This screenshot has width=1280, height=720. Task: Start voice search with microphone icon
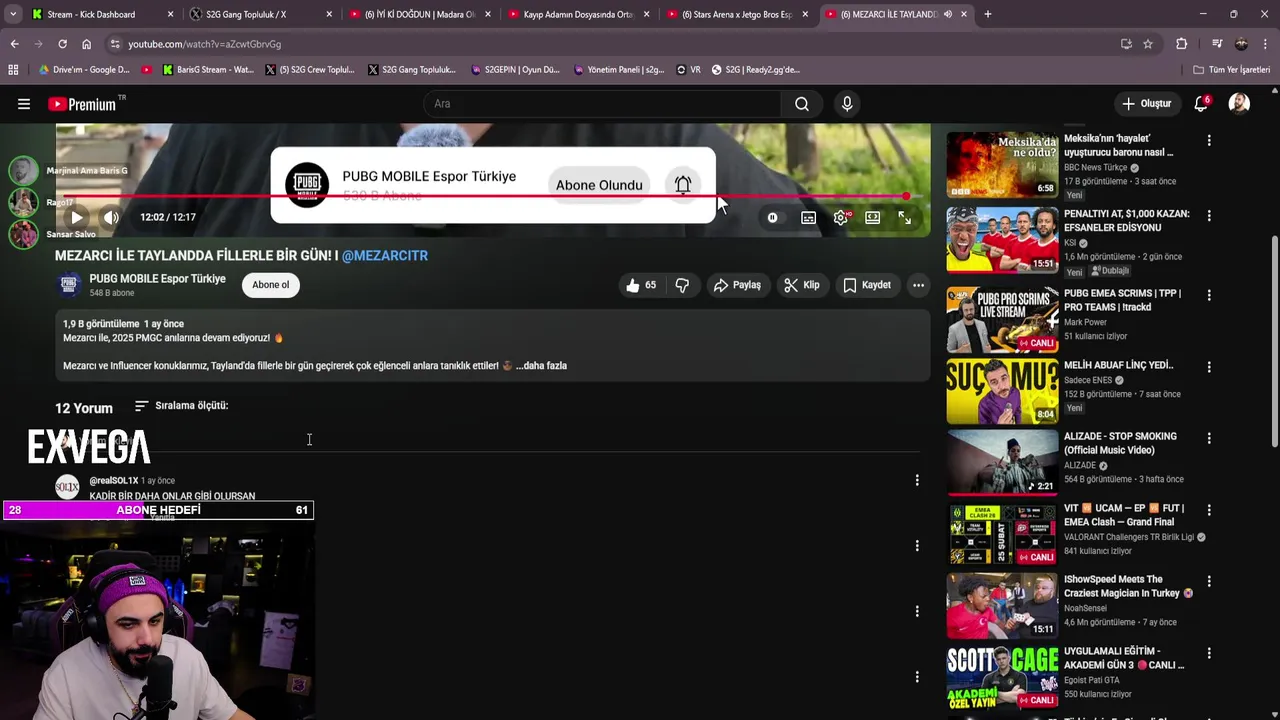(x=847, y=104)
